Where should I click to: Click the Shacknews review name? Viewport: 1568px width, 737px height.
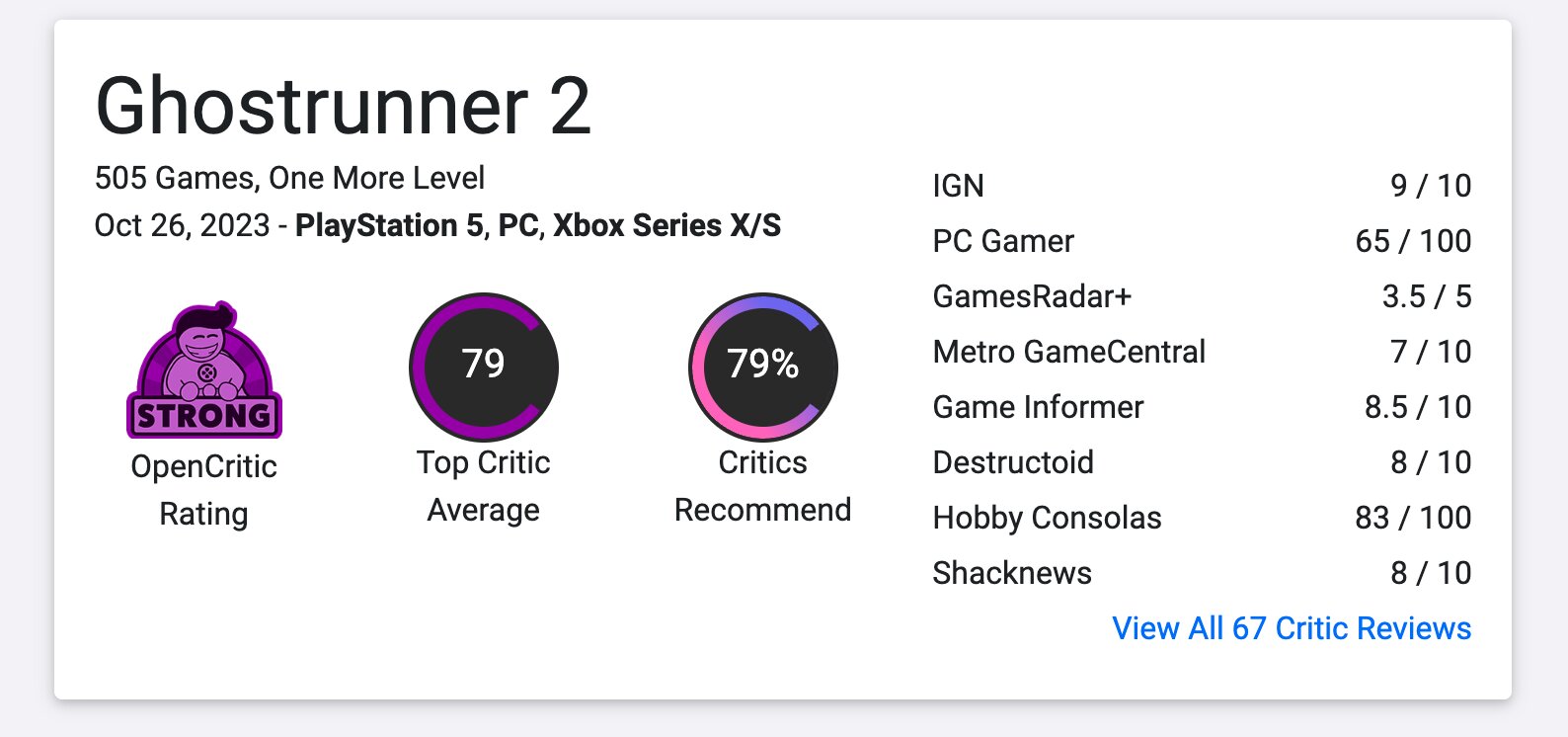coord(1012,573)
